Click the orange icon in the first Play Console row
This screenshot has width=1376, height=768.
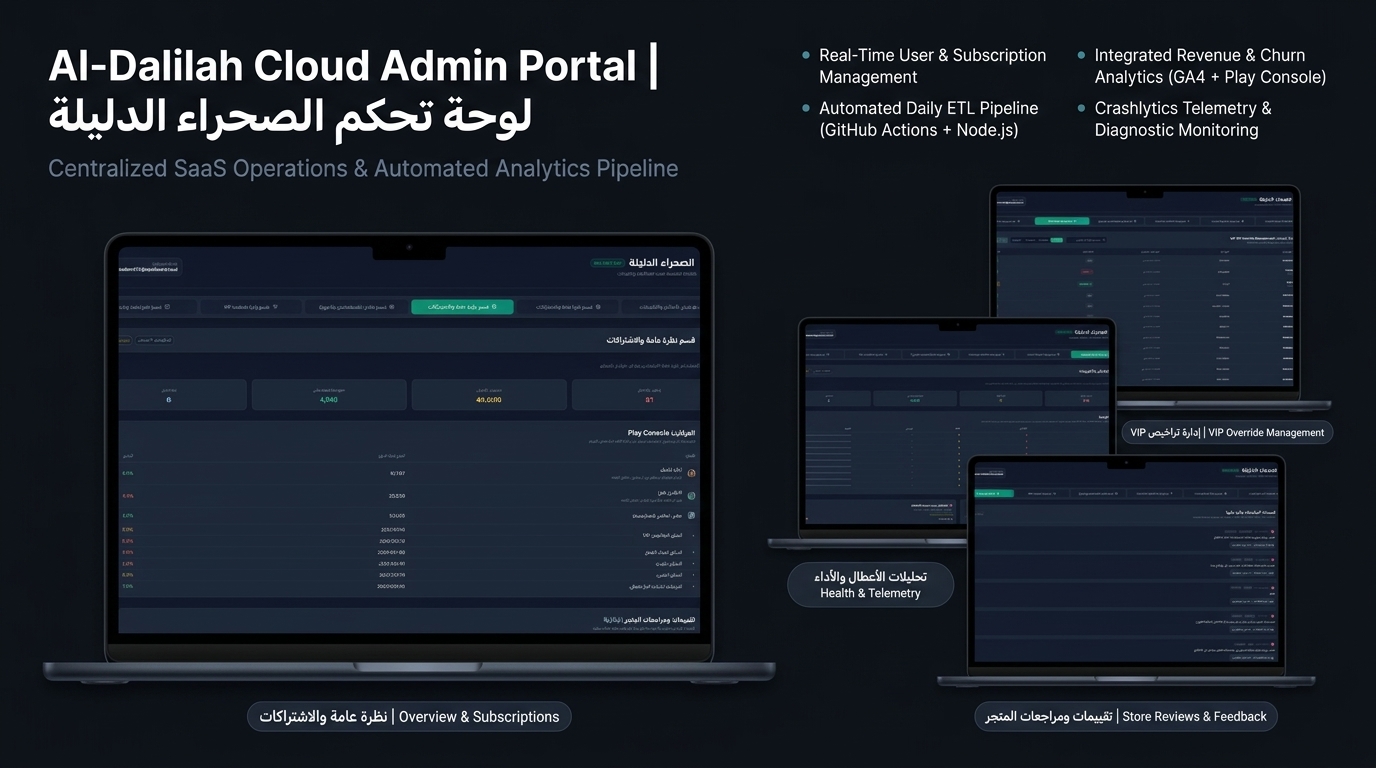(x=692, y=473)
